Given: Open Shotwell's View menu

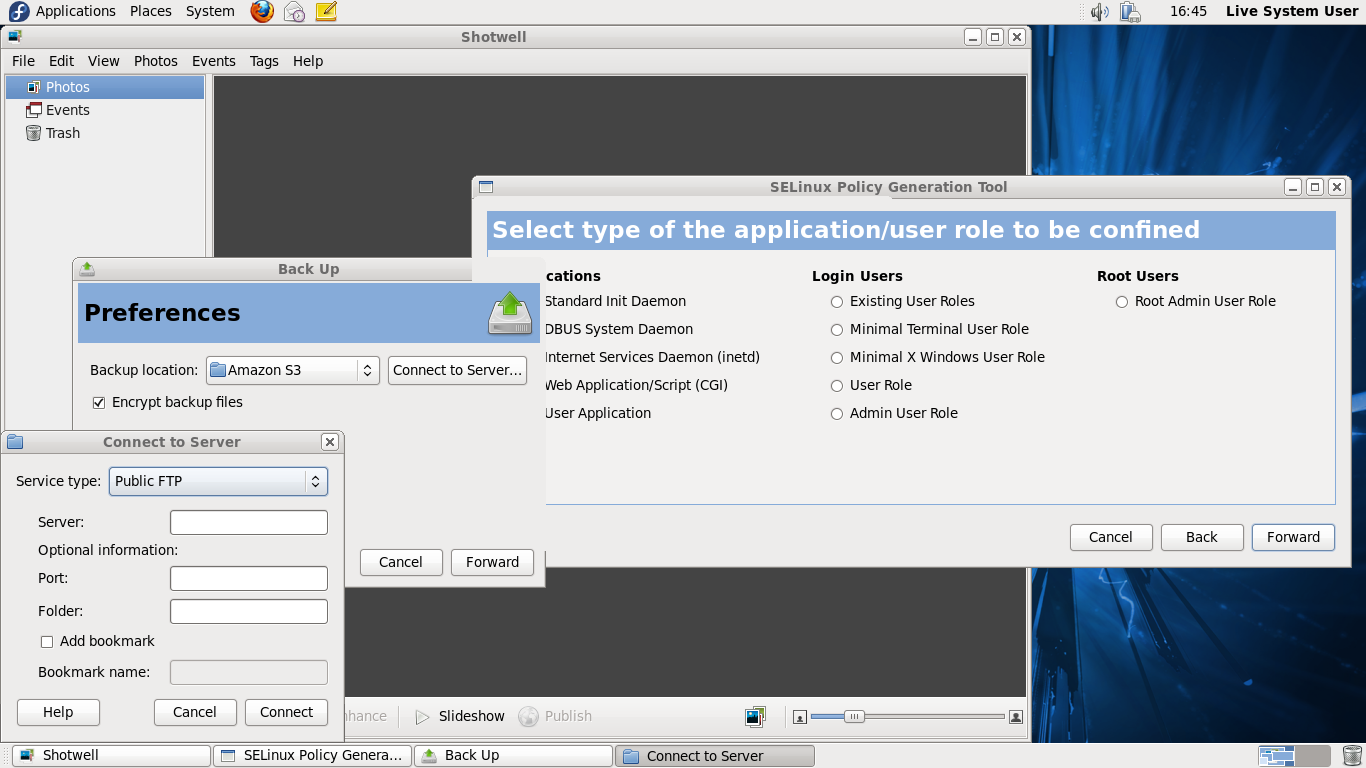Looking at the screenshot, I should (104, 61).
